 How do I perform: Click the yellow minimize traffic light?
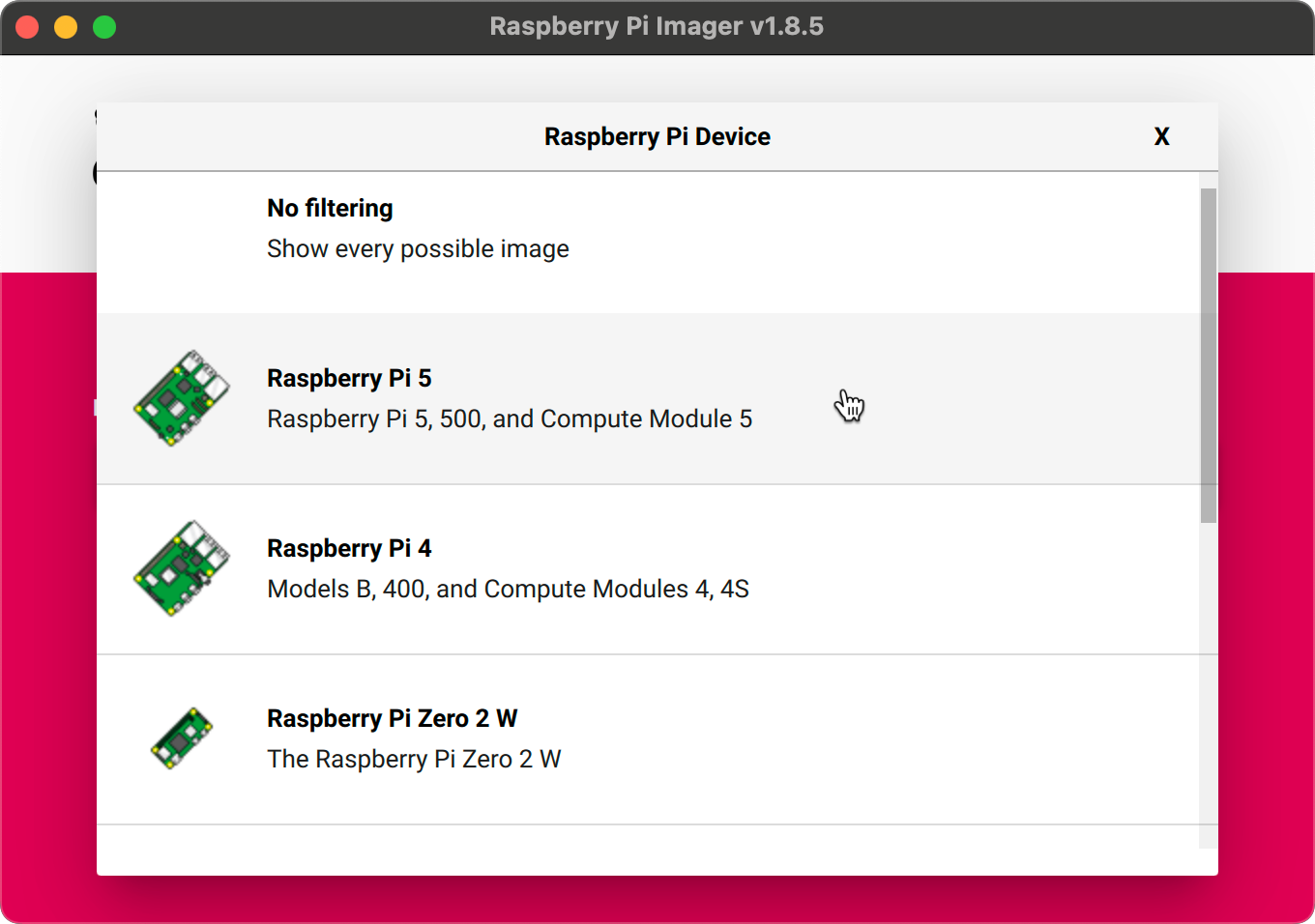tap(65, 26)
